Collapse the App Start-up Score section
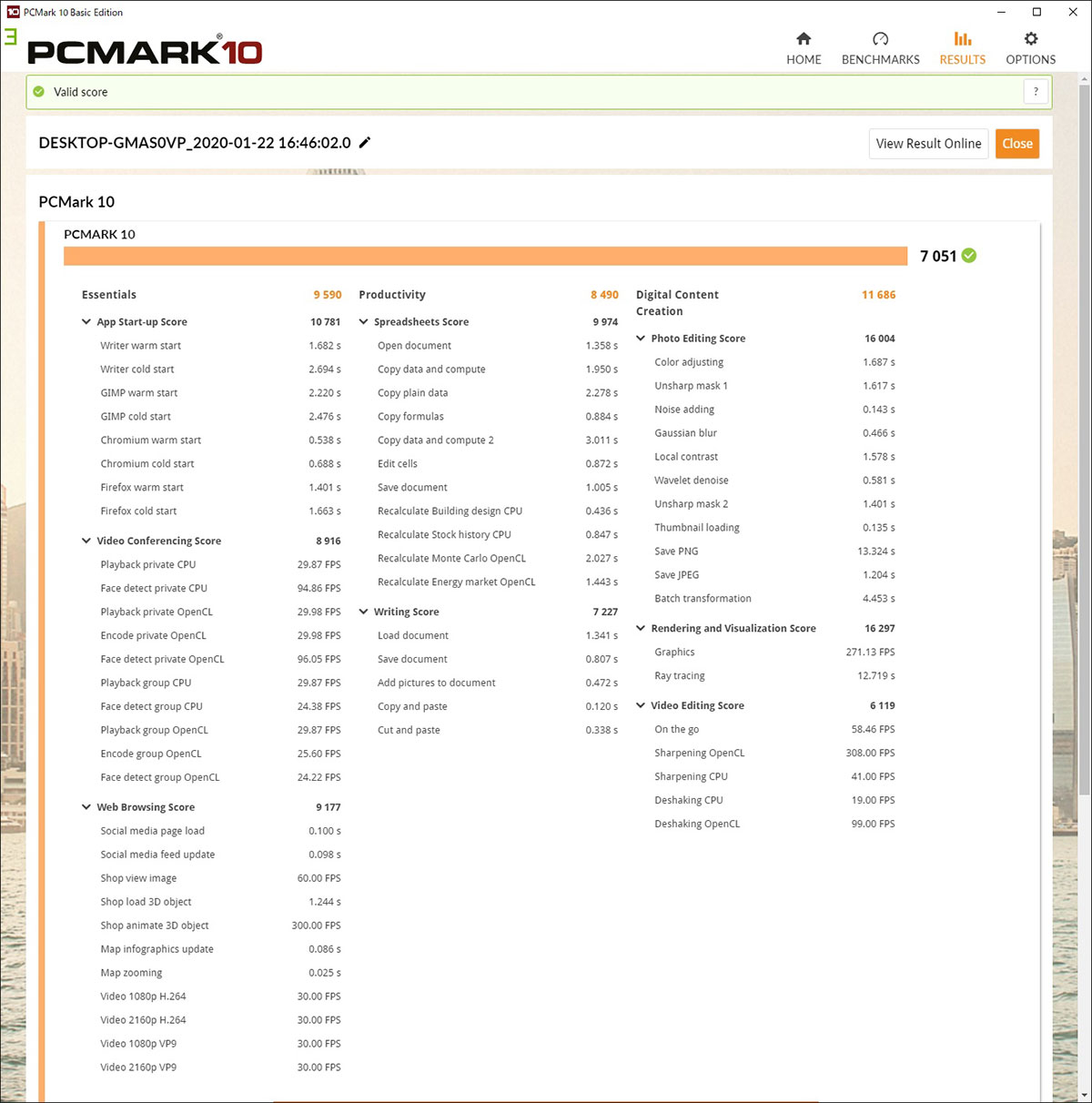Image resolution: width=1092 pixels, height=1103 pixels. [86, 322]
